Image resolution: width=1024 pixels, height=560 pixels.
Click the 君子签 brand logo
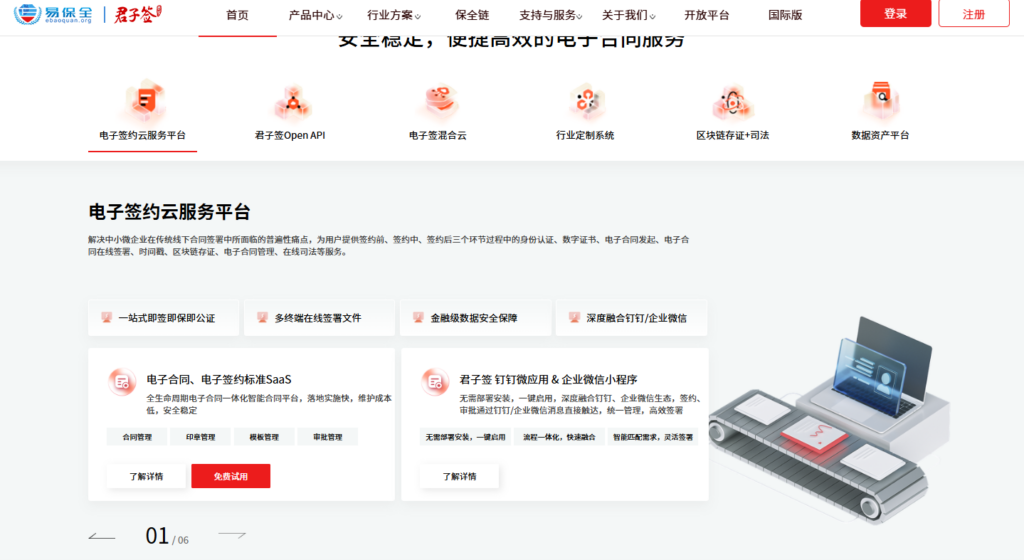tap(138, 14)
